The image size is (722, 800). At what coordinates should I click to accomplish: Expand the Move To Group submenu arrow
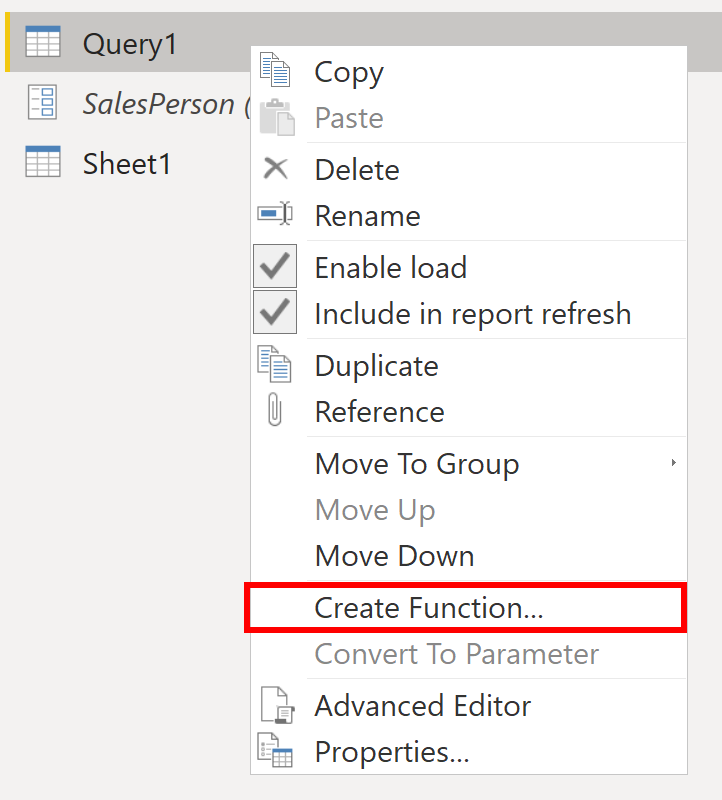(x=672, y=463)
